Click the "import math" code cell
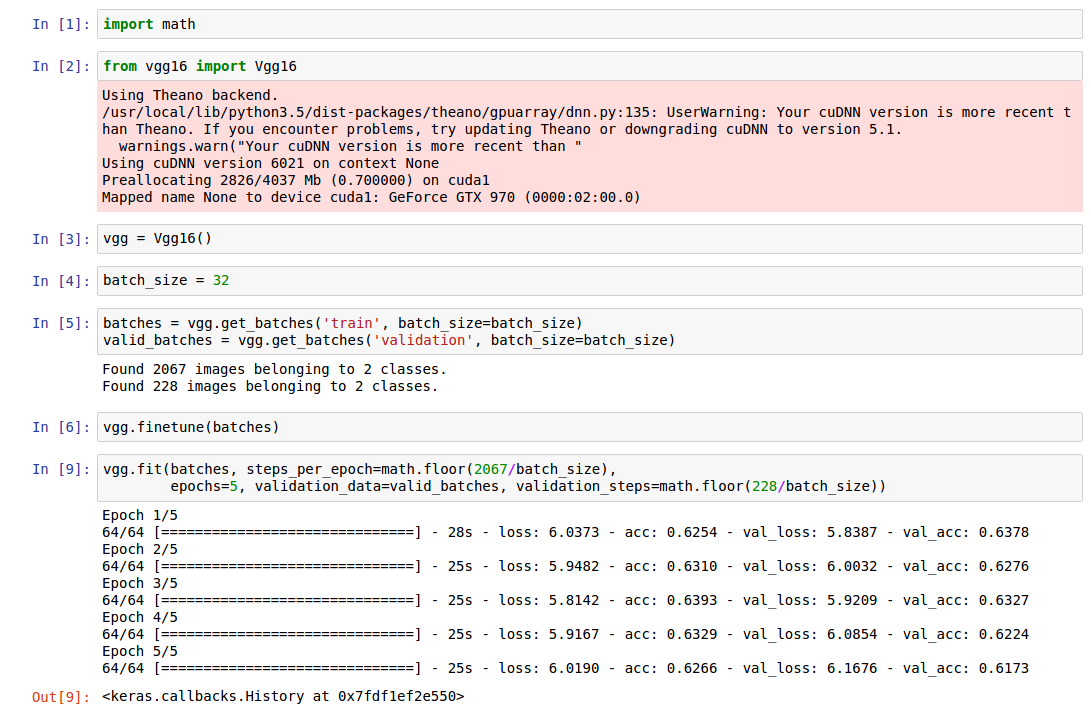This screenshot has width=1091, height=710. pos(590,24)
